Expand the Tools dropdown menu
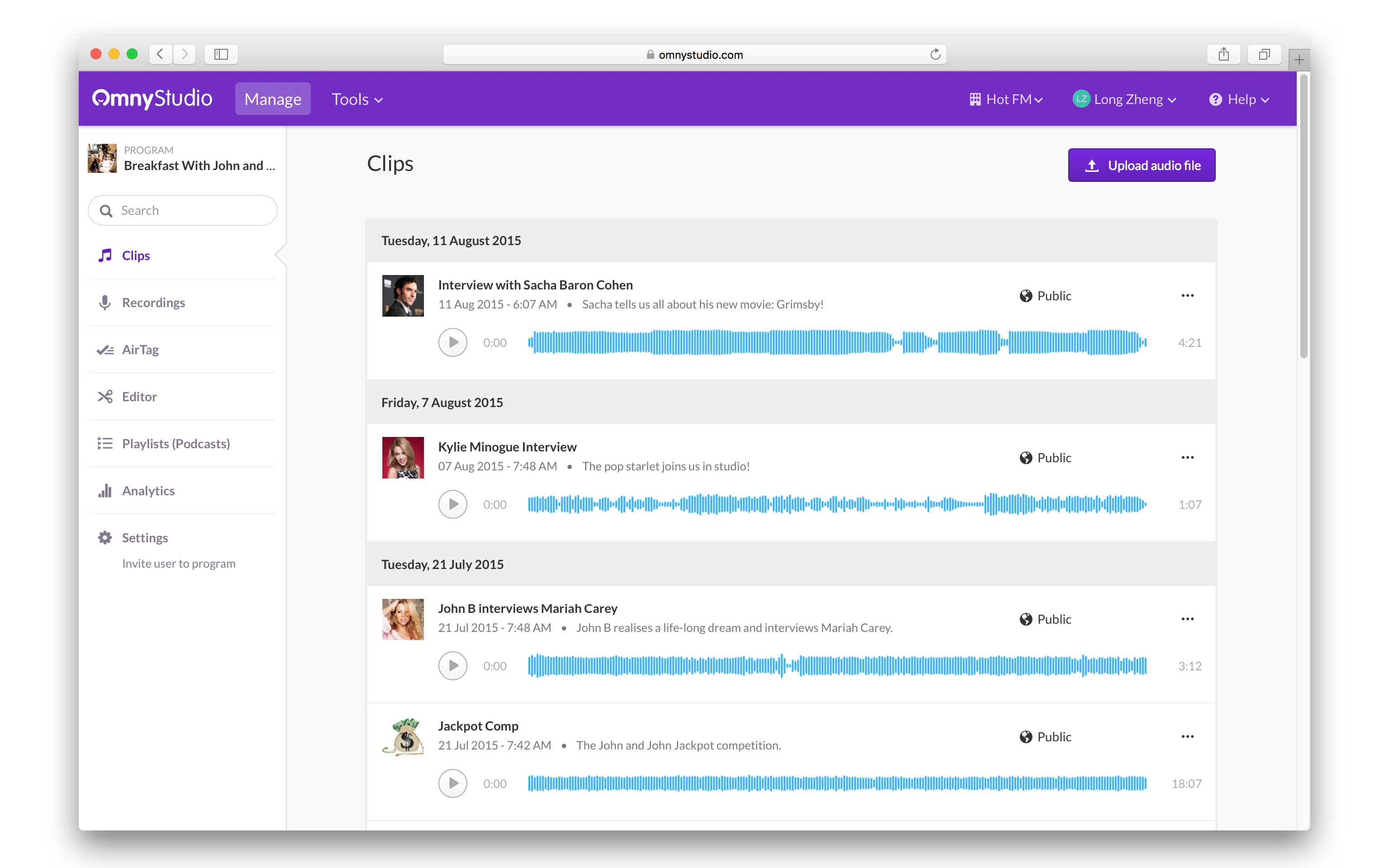Image resolution: width=1389 pixels, height=868 pixels. click(357, 99)
